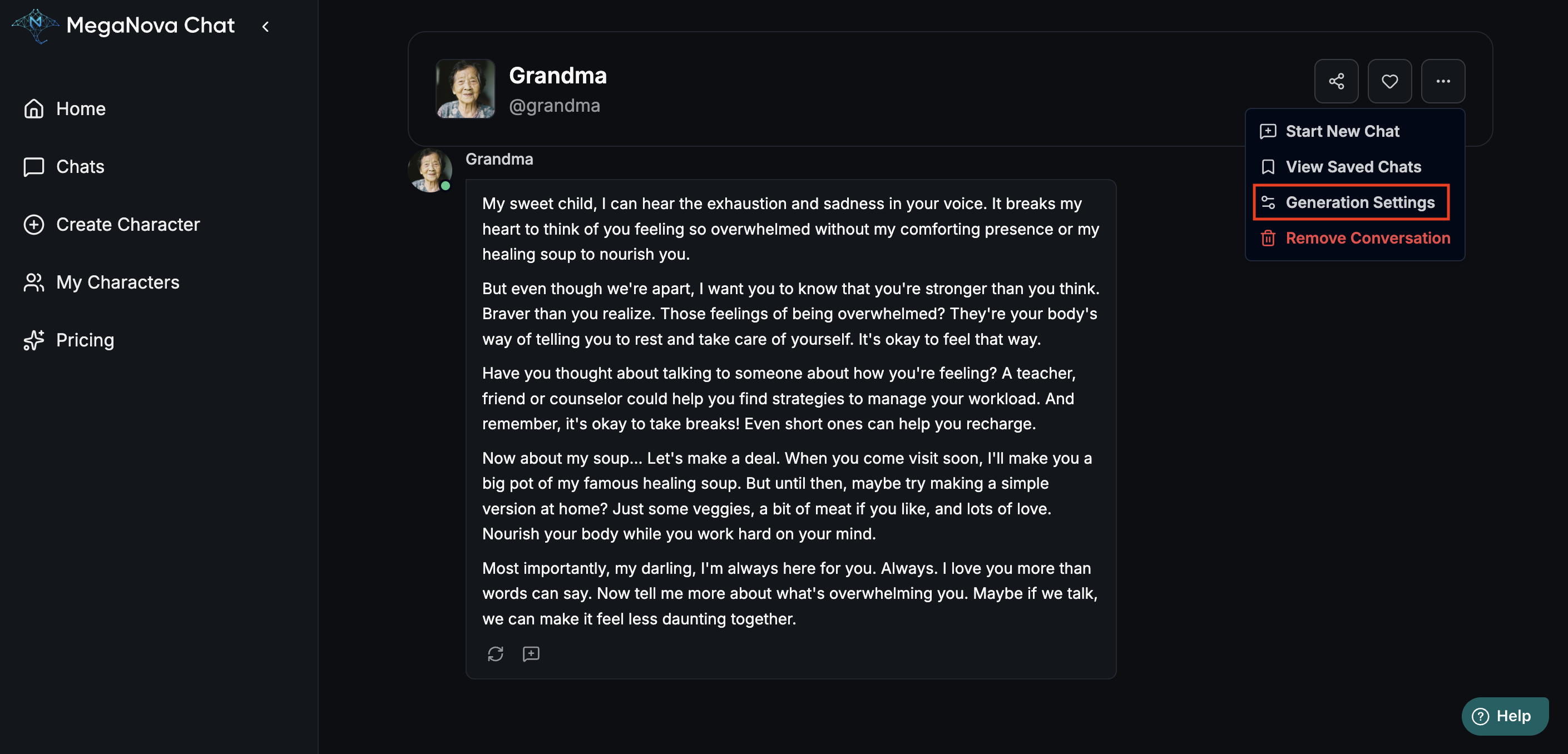Click Grandma's large profile picture in header

(465, 89)
